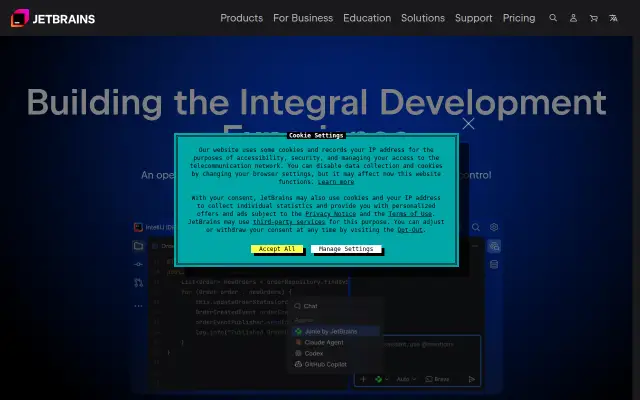640x400 pixels.
Task: Toggle the AI chat tool window icon
Action: click(x=494, y=246)
